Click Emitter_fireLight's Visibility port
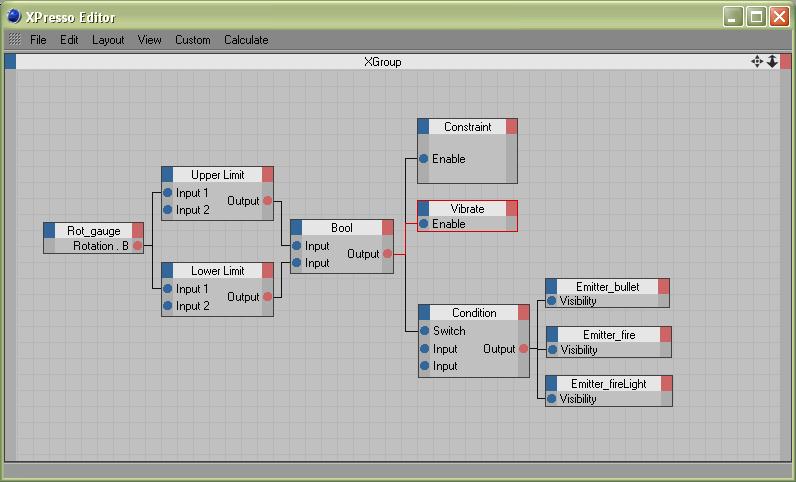796x482 pixels. point(552,399)
